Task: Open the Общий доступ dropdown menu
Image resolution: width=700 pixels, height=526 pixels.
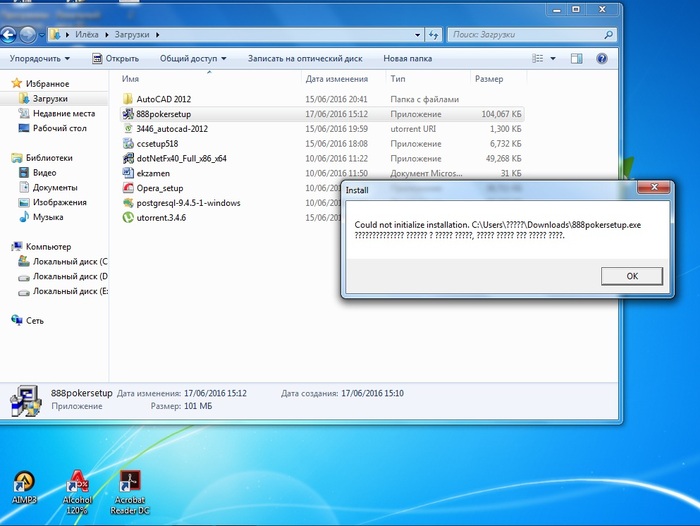Action: point(192,58)
